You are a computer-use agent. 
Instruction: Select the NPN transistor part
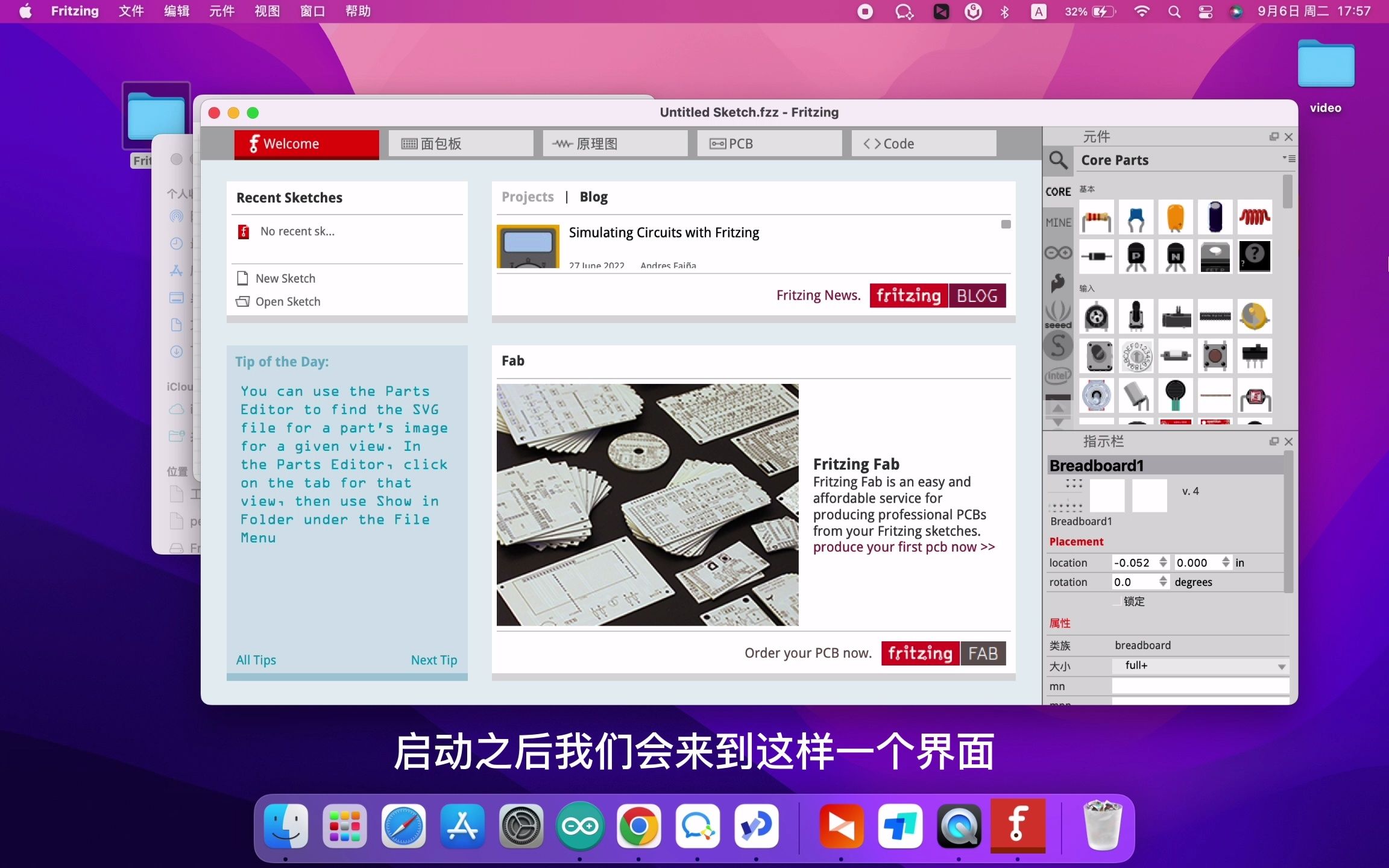click(1176, 257)
